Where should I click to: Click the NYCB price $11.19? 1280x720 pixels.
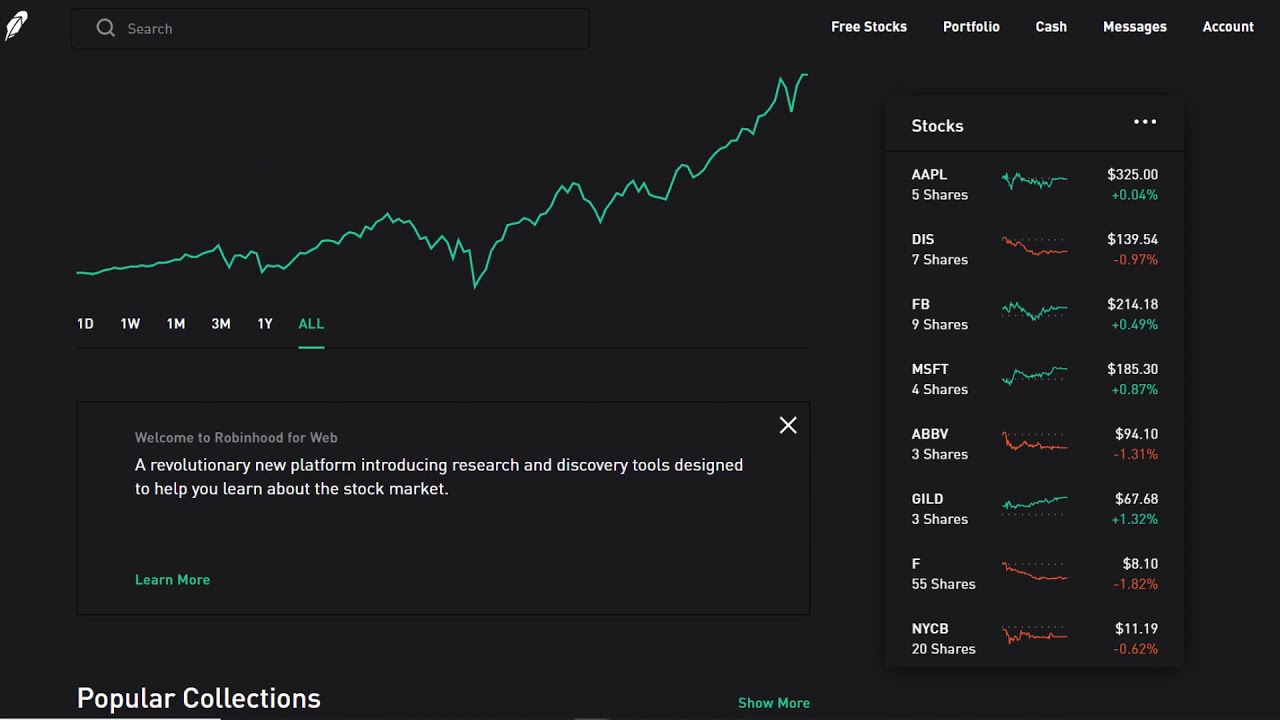click(1136, 629)
